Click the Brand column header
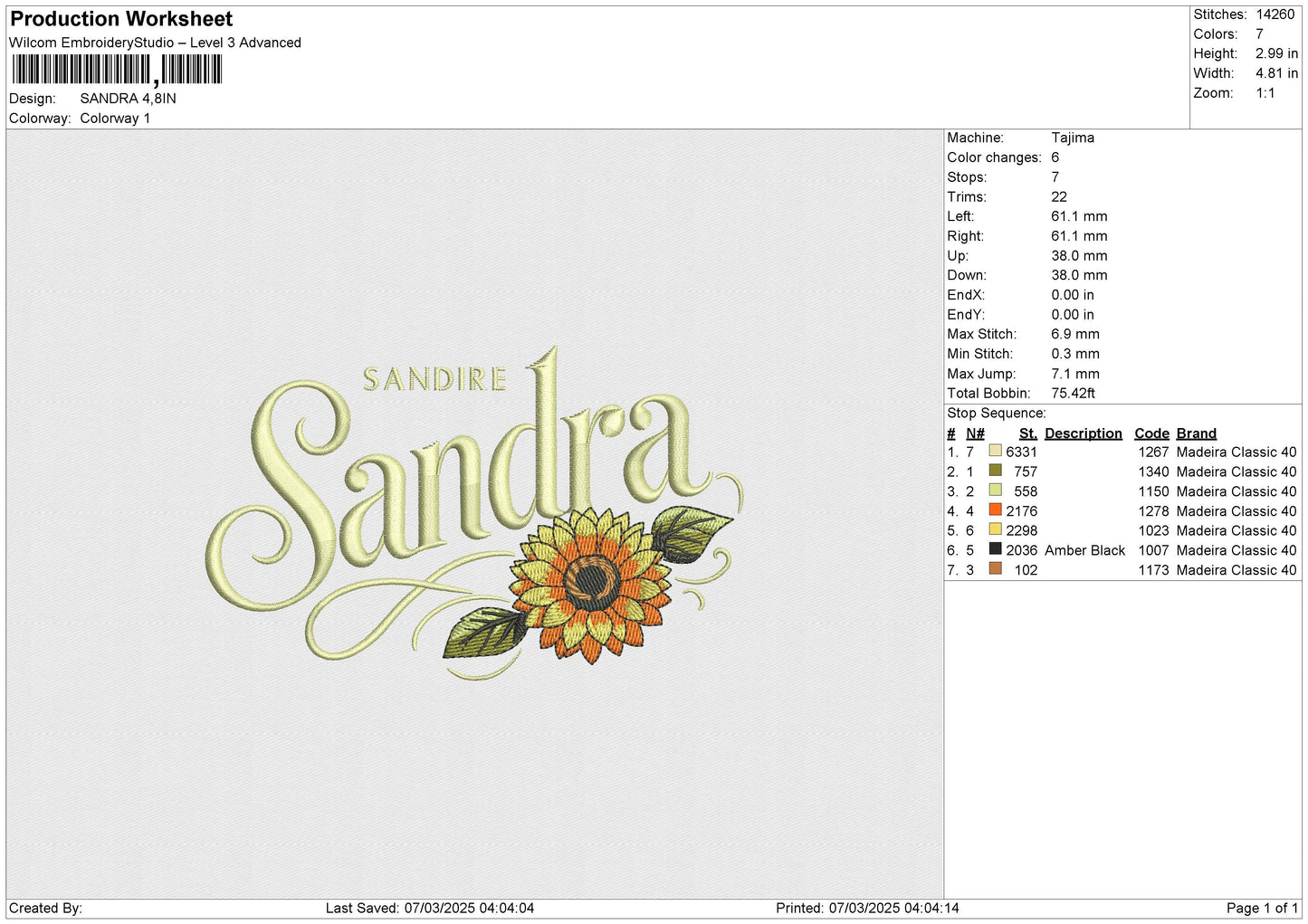 point(1197,433)
